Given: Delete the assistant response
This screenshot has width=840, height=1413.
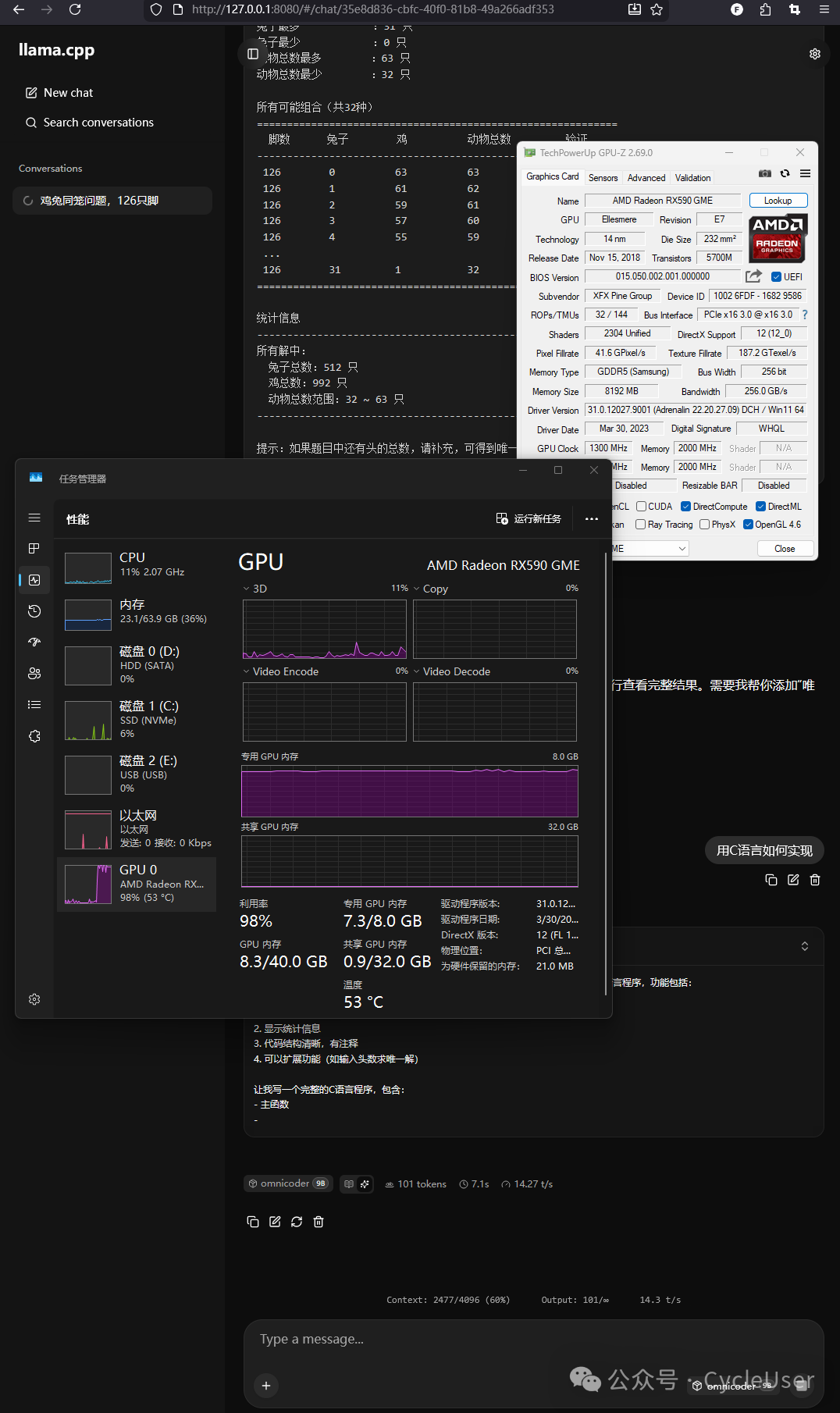Looking at the screenshot, I should pos(319,1222).
